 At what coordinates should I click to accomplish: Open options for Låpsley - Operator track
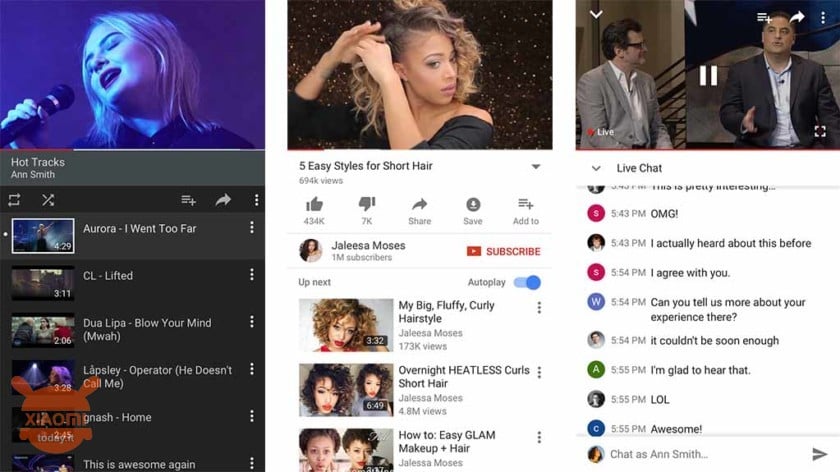pos(252,369)
